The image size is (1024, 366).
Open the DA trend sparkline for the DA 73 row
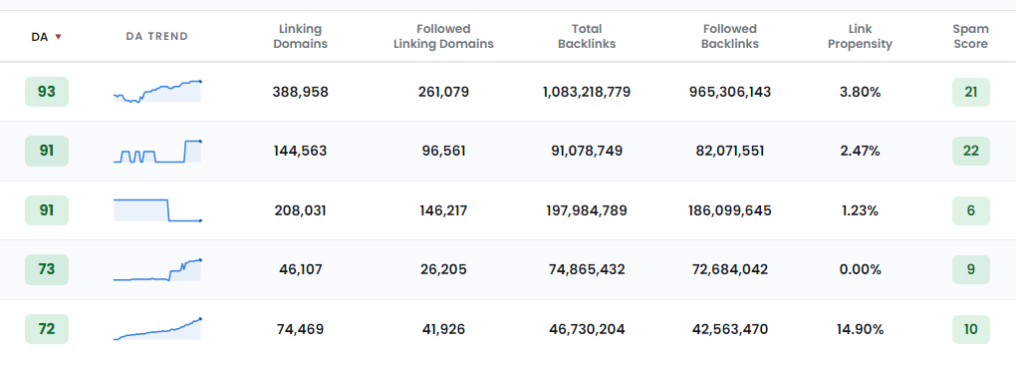157,269
